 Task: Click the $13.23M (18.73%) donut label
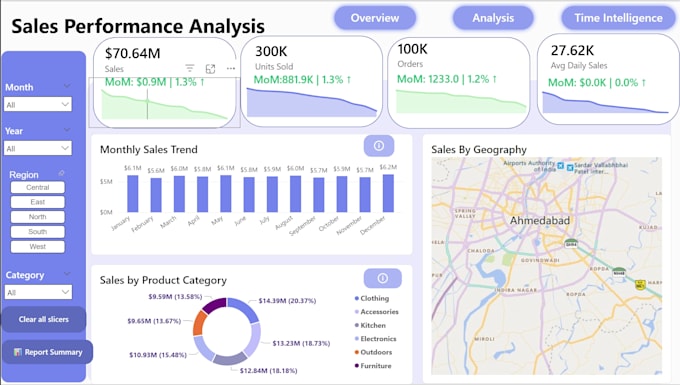(301, 343)
